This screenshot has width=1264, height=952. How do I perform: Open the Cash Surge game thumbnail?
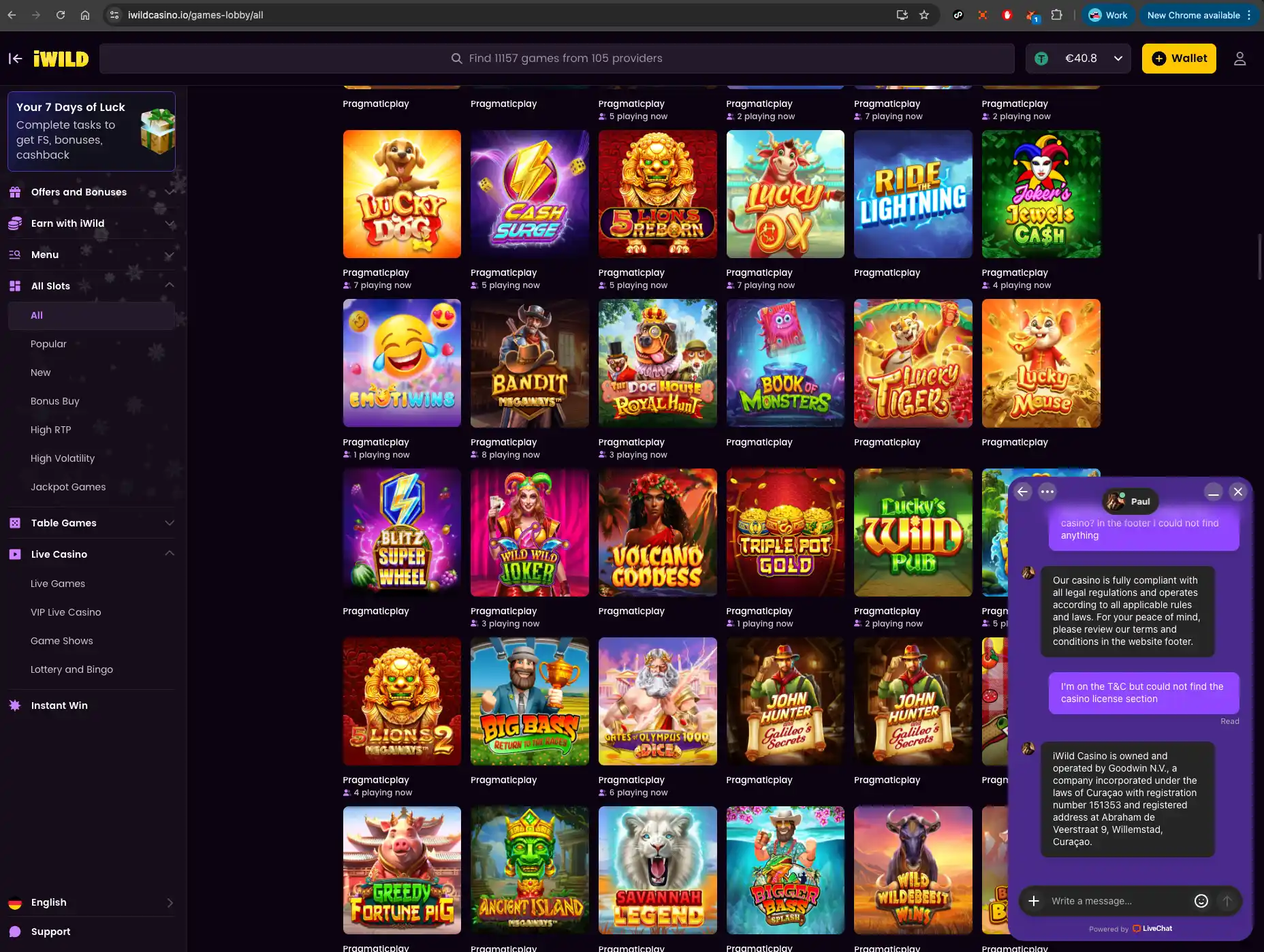point(530,194)
